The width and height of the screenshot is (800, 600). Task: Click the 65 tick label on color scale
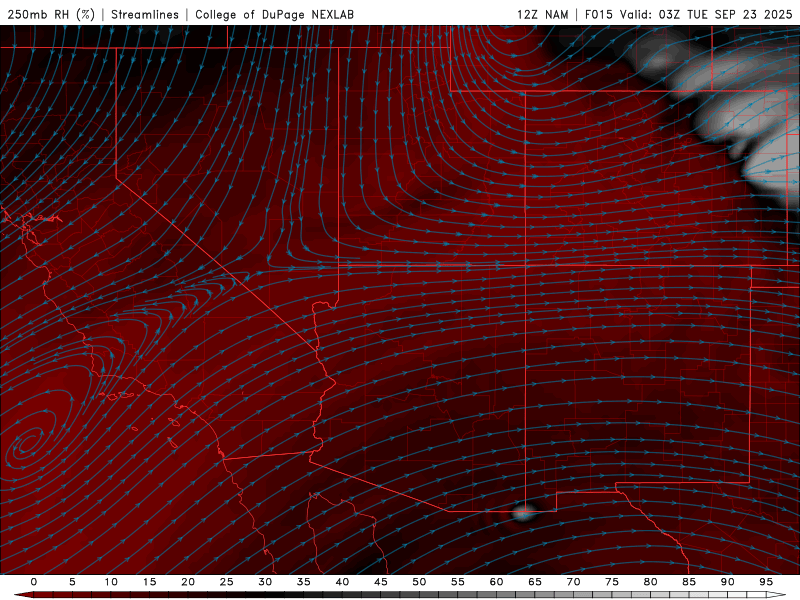(535, 582)
